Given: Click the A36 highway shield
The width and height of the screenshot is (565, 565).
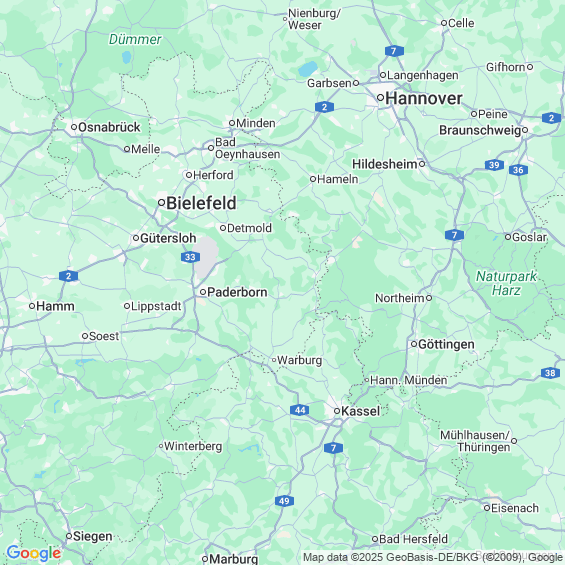Looking at the screenshot, I should tap(518, 170).
